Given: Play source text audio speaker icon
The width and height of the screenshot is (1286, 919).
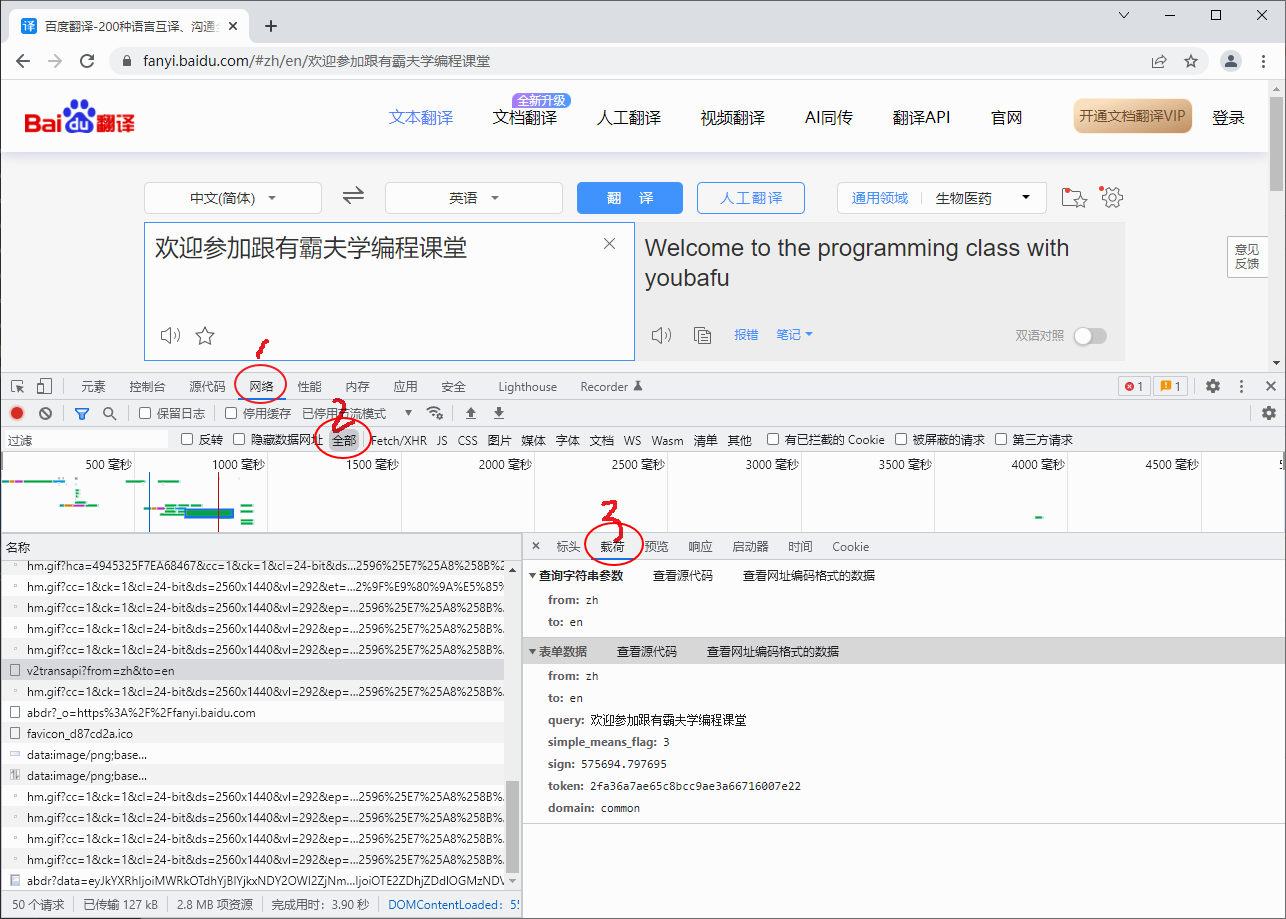Looking at the screenshot, I should coord(171,336).
